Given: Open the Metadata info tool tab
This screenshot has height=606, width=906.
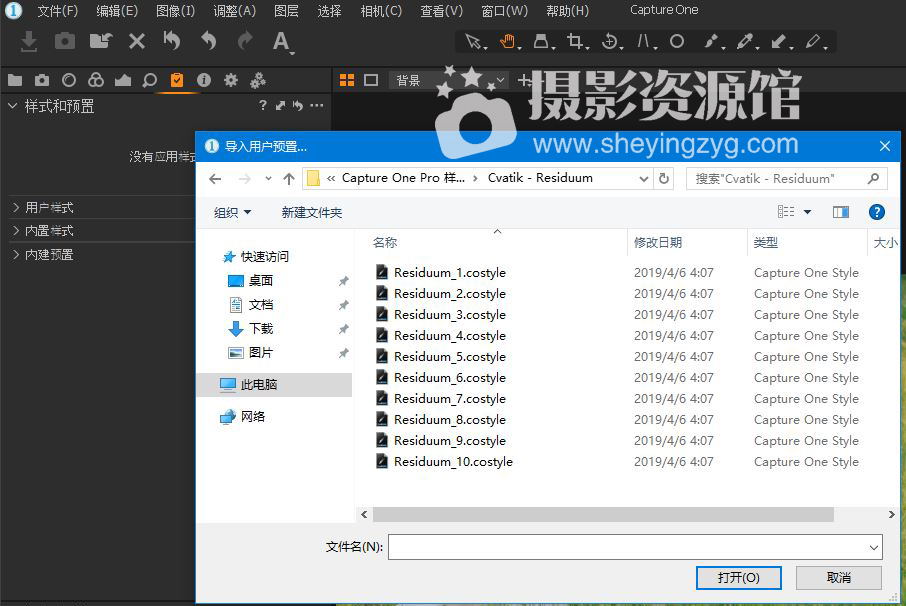Looking at the screenshot, I should [x=203, y=80].
